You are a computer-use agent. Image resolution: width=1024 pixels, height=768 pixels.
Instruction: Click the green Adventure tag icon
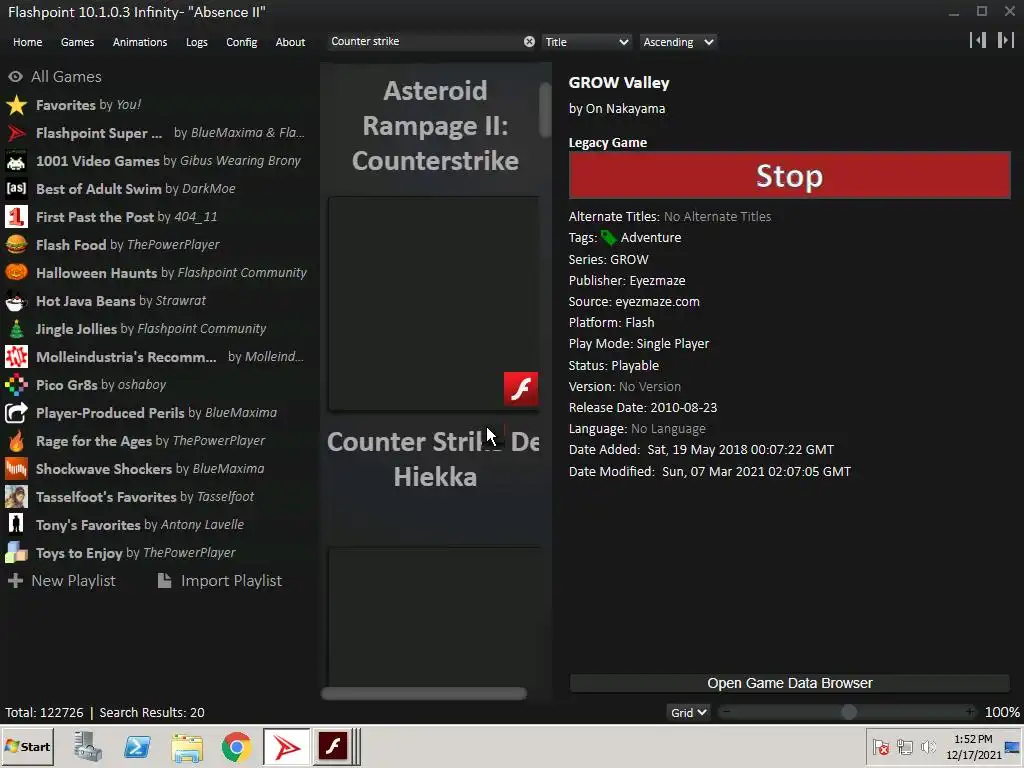point(608,238)
